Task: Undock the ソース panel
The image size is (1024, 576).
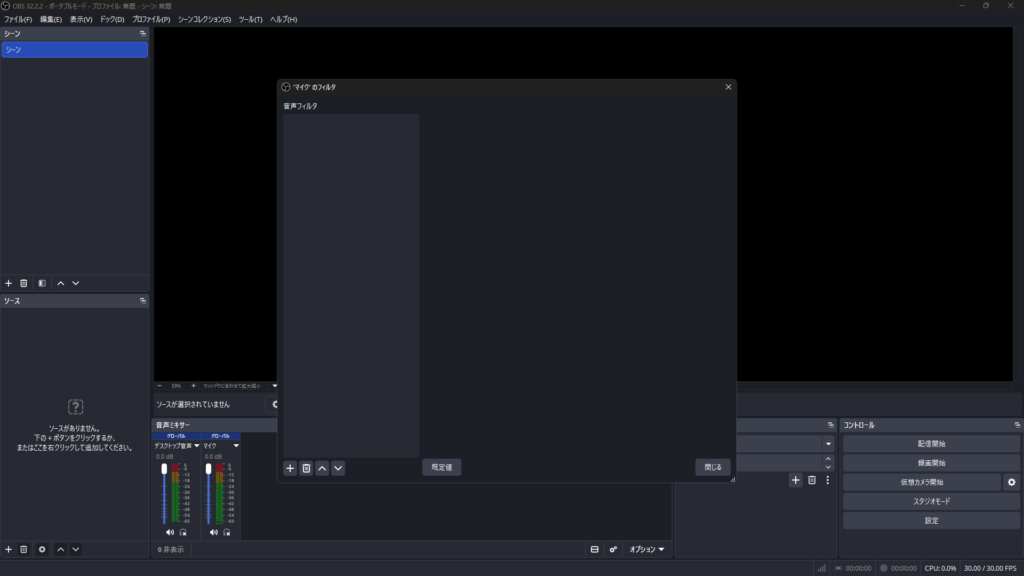Action: point(142,301)
